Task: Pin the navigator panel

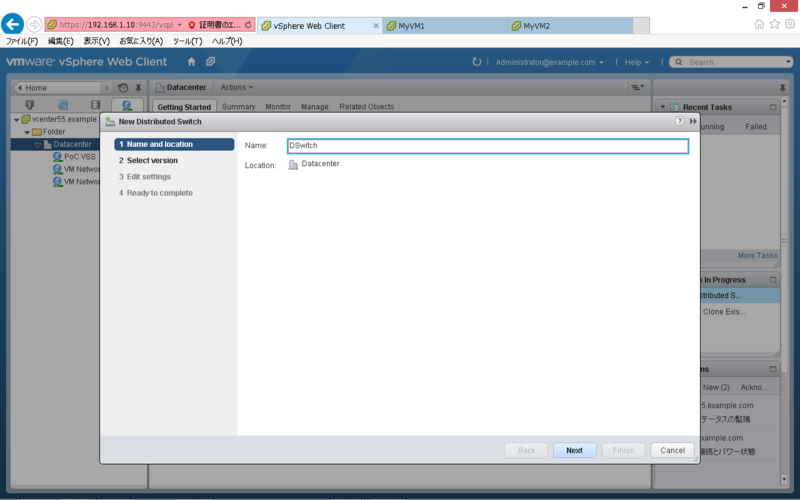Action: (138, 88)
